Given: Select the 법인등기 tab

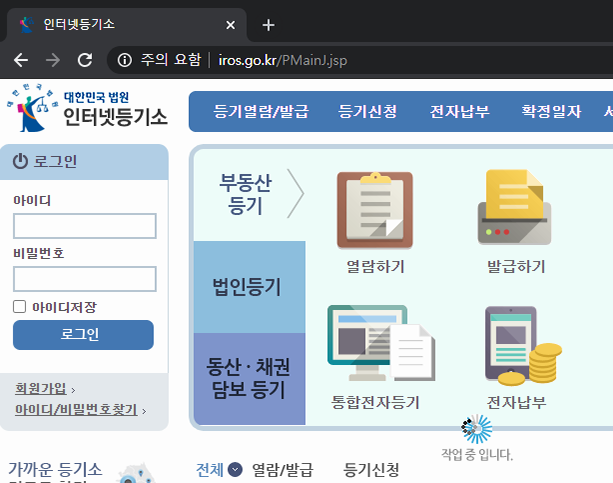Looking at the screenshot, I should (249, 287).
